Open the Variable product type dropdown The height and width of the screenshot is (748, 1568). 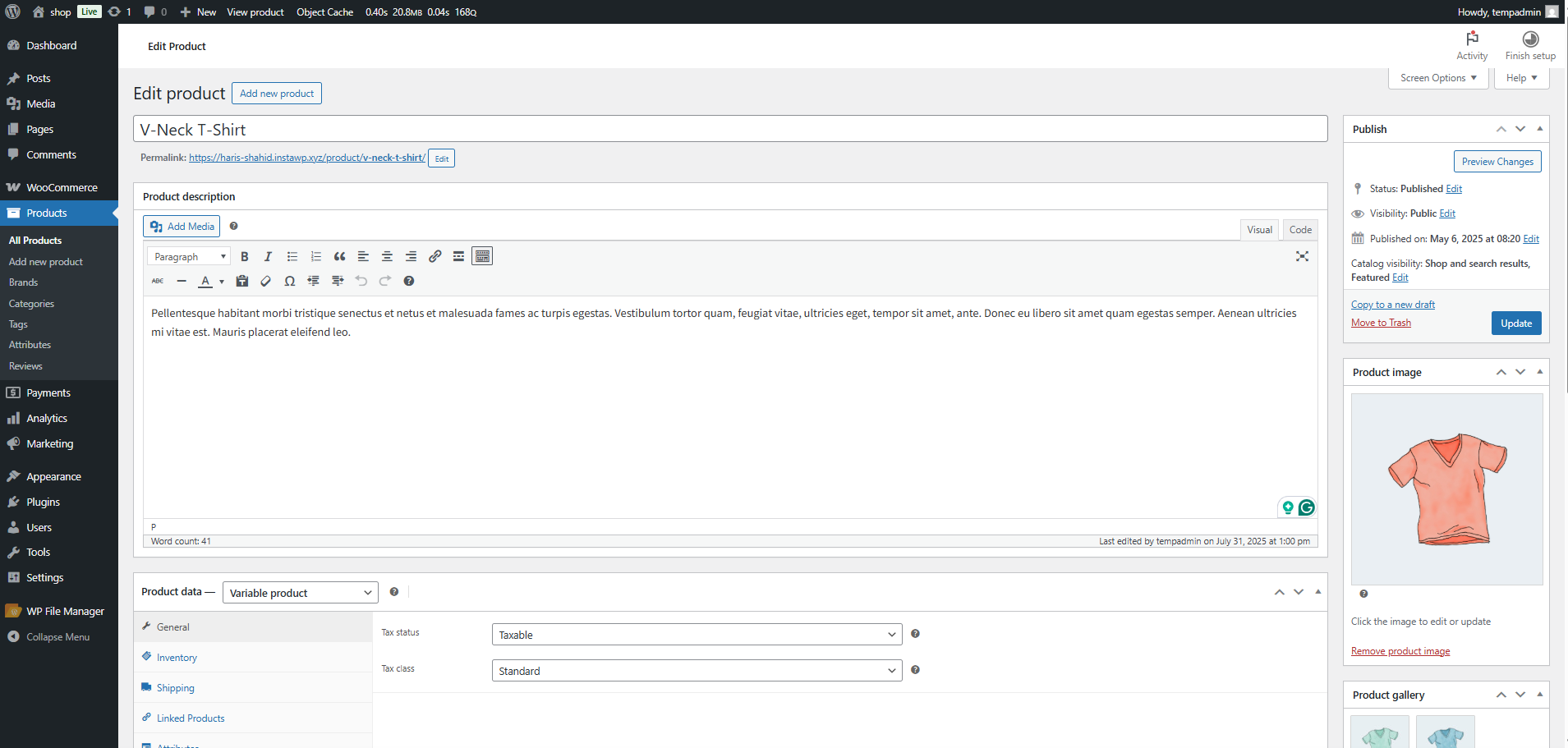[x=300, y=593]
